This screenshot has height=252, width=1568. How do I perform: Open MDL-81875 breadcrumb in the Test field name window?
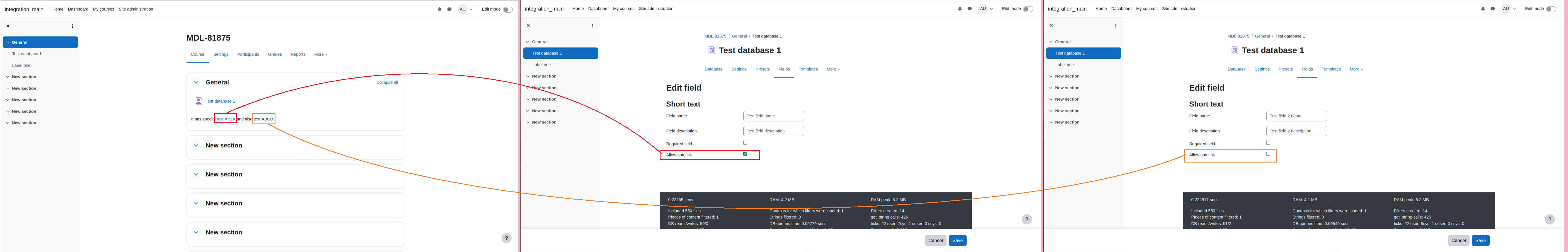(715, 37)
